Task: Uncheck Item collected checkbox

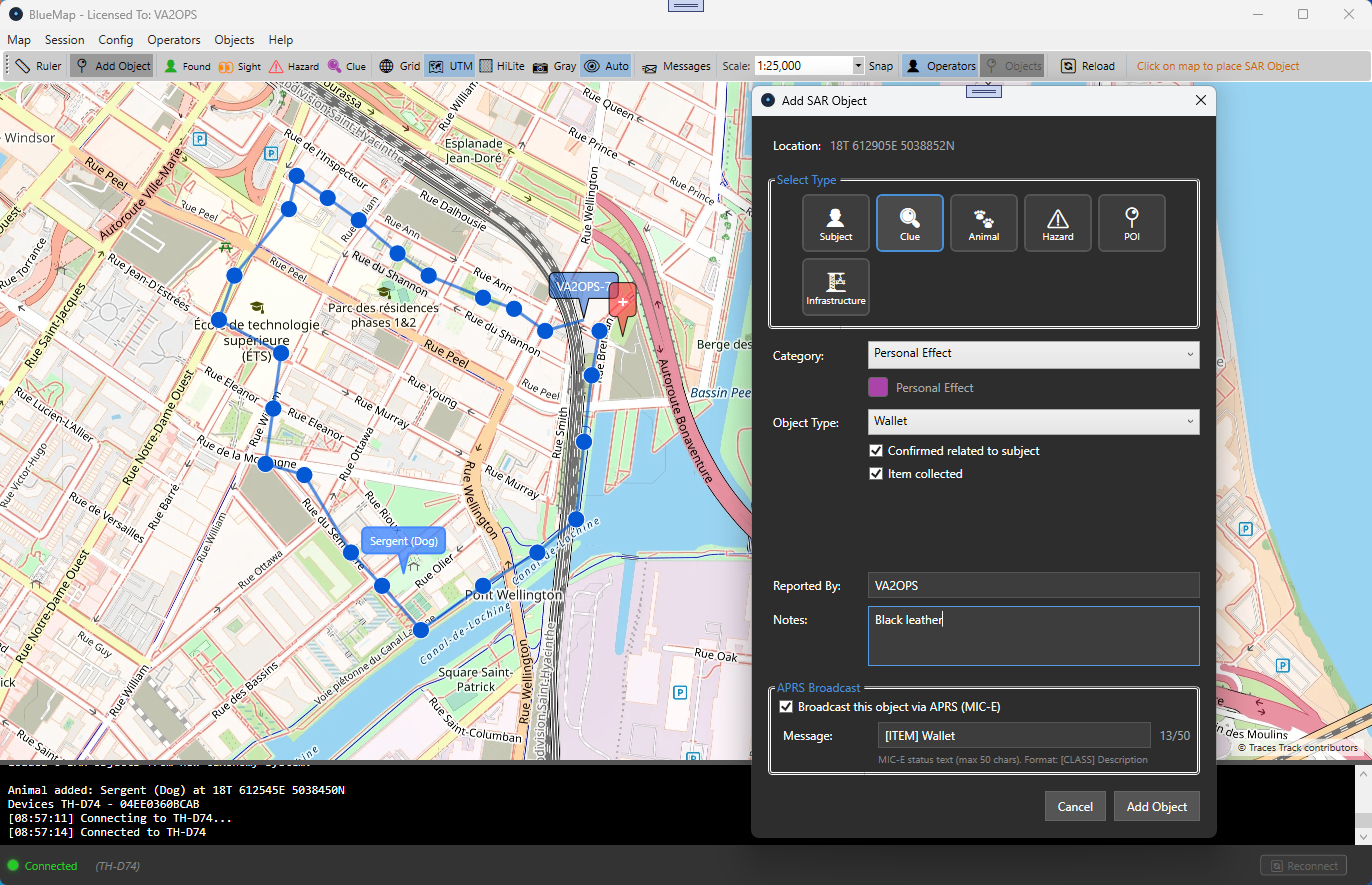Action: (x=876, y=474)
